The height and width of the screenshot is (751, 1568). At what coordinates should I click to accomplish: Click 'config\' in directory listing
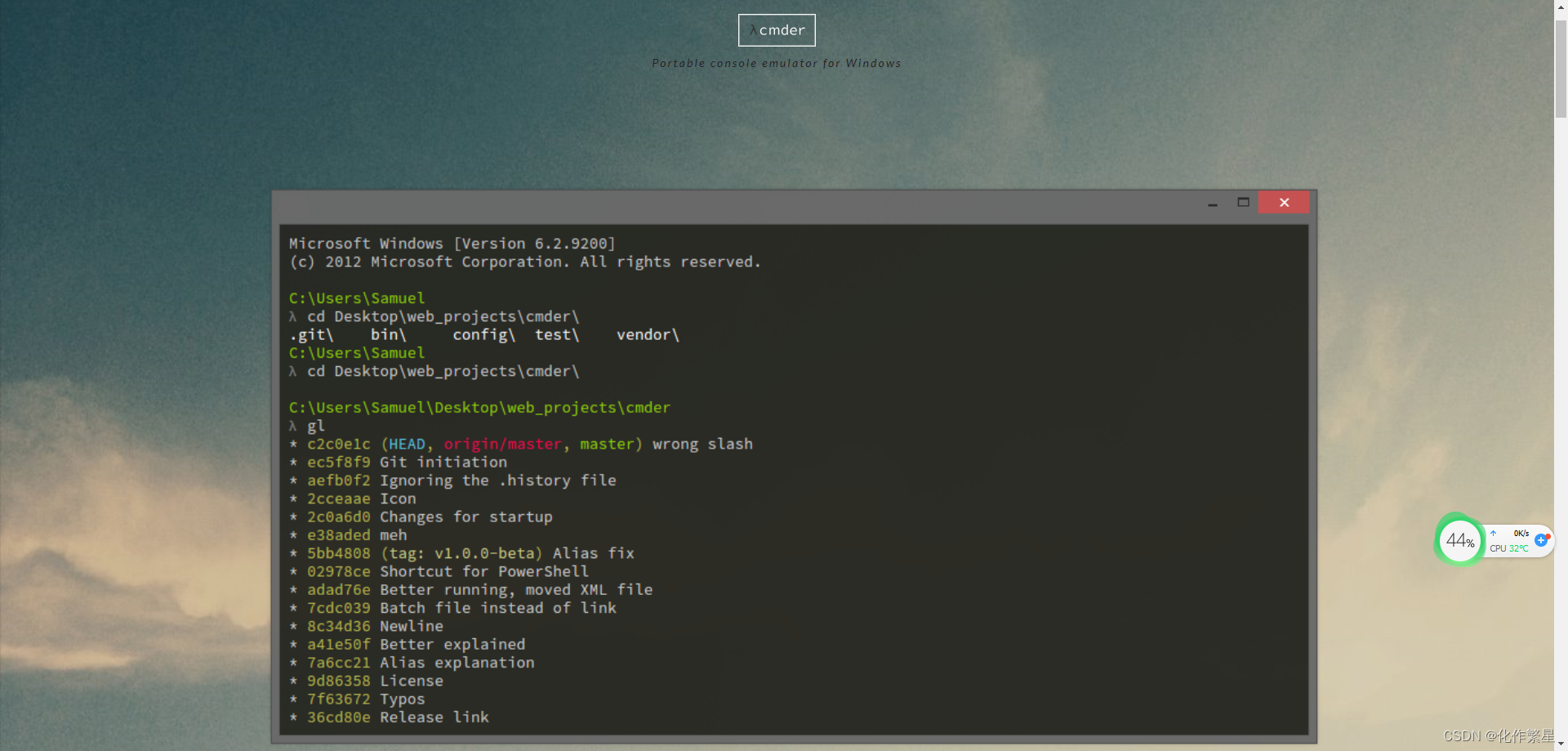pos(484,335)
